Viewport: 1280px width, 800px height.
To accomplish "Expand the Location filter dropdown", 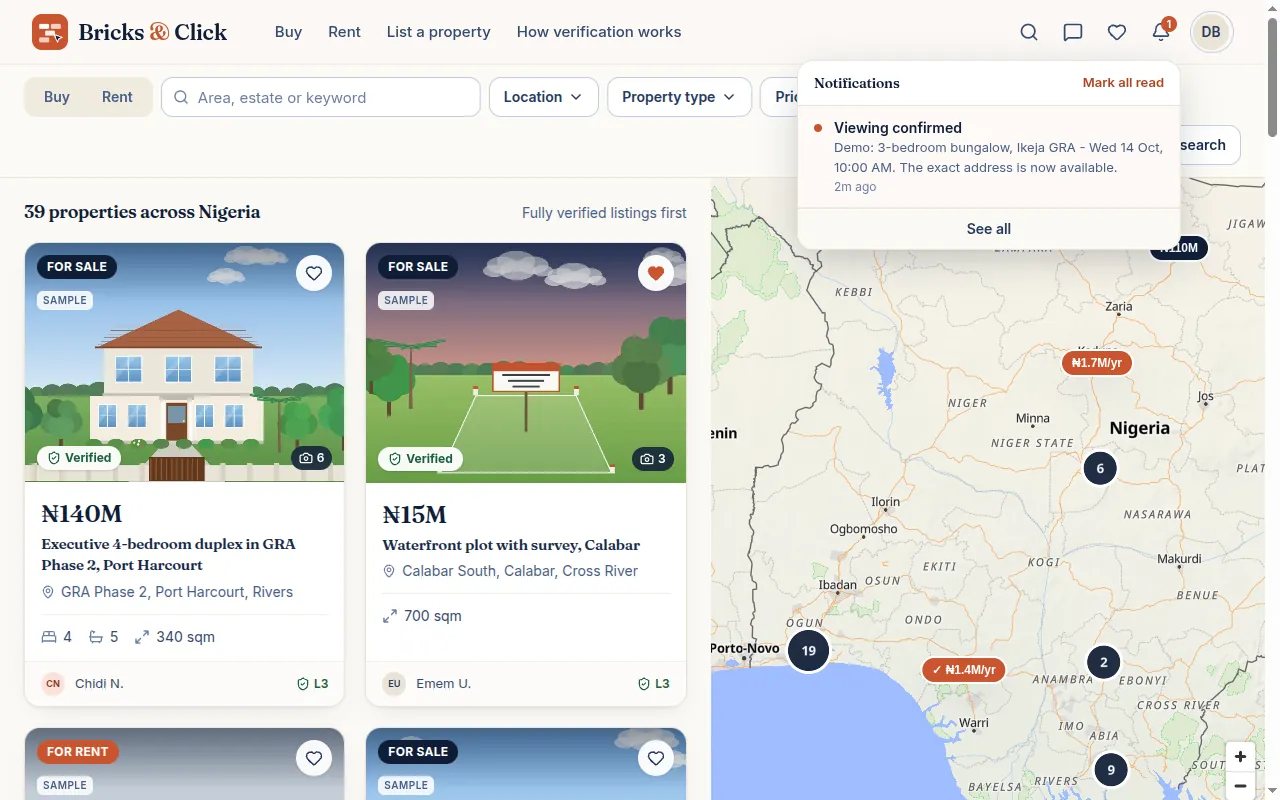I will (x=543, y=97).
